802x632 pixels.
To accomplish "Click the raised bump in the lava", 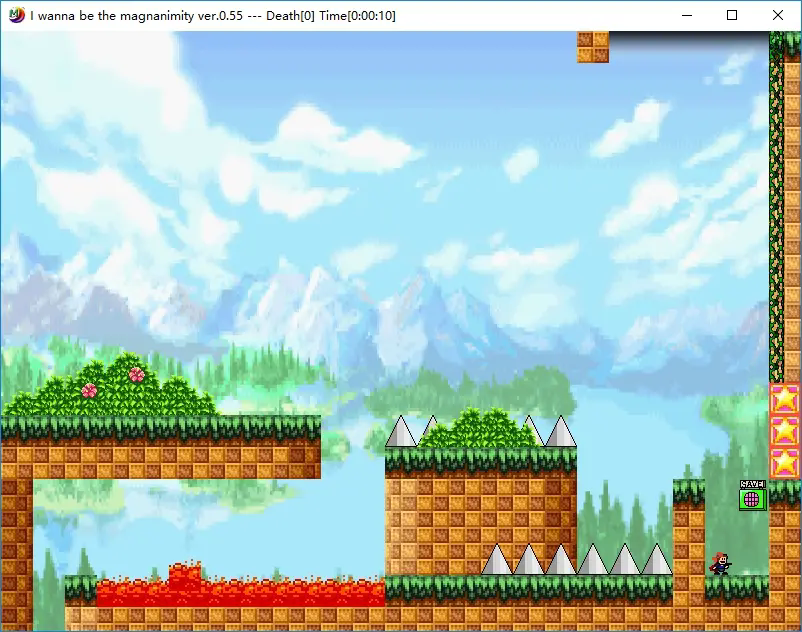I will pyautogui.click(x=184, y=574).
